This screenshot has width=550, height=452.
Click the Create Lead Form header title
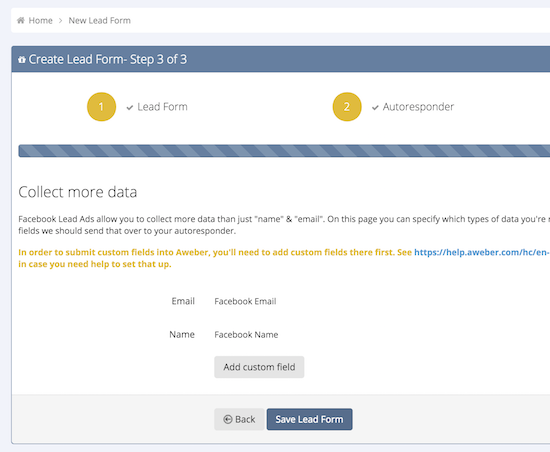click(x=107, y=59)
